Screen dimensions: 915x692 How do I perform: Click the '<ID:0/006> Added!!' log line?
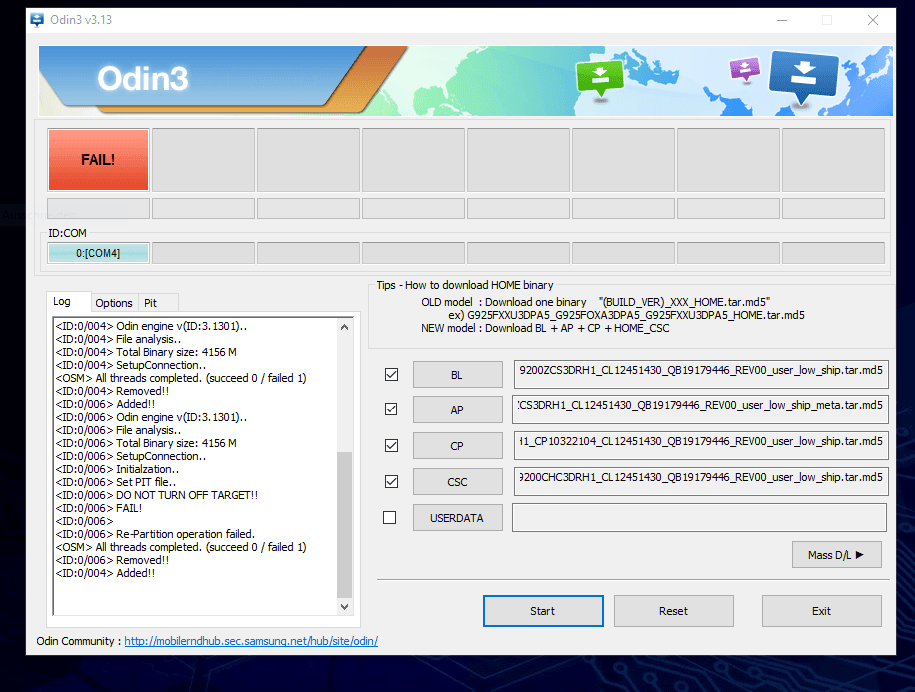(x=105, y=404)
